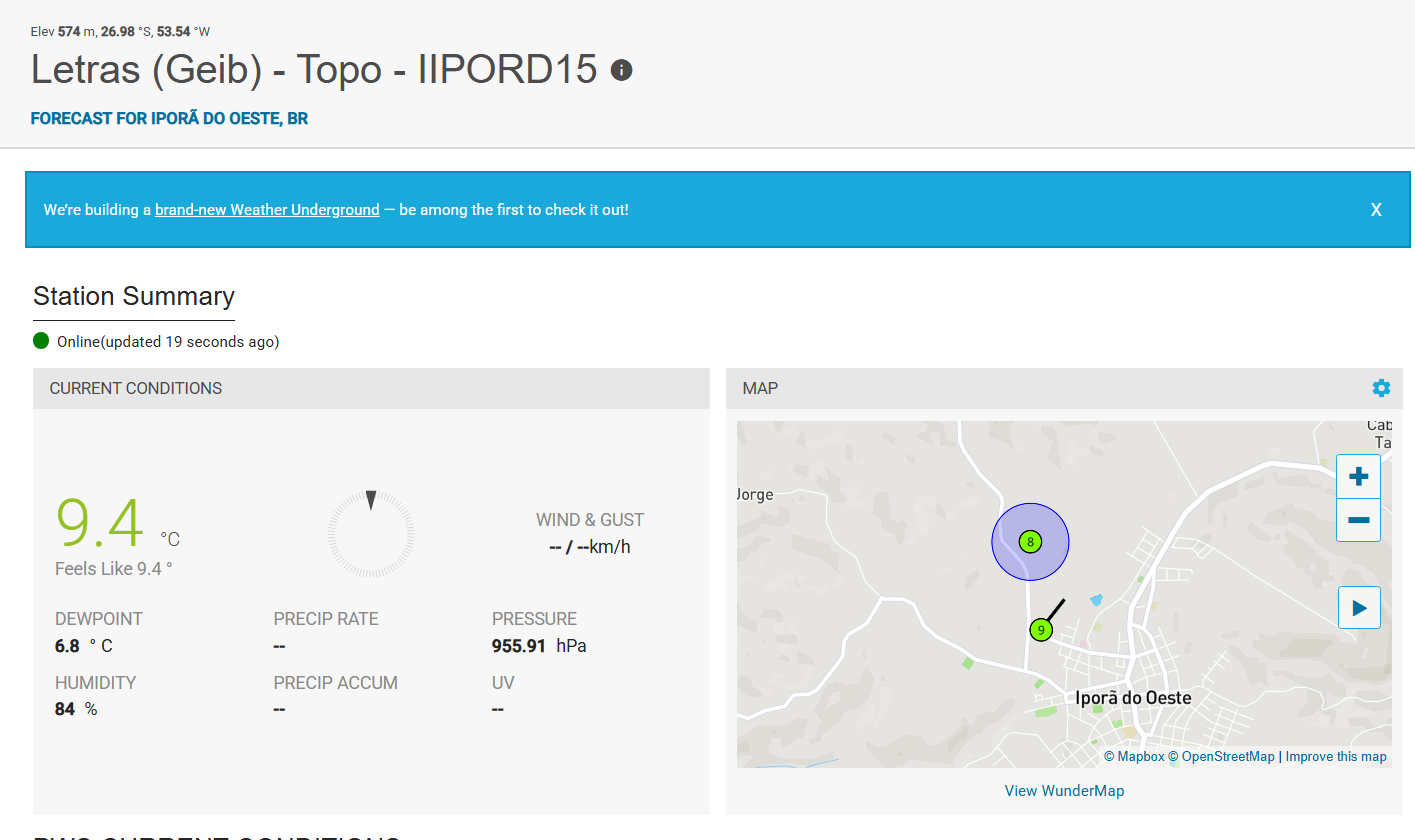Click the 9.4 temperature reading

coord(100,523)
